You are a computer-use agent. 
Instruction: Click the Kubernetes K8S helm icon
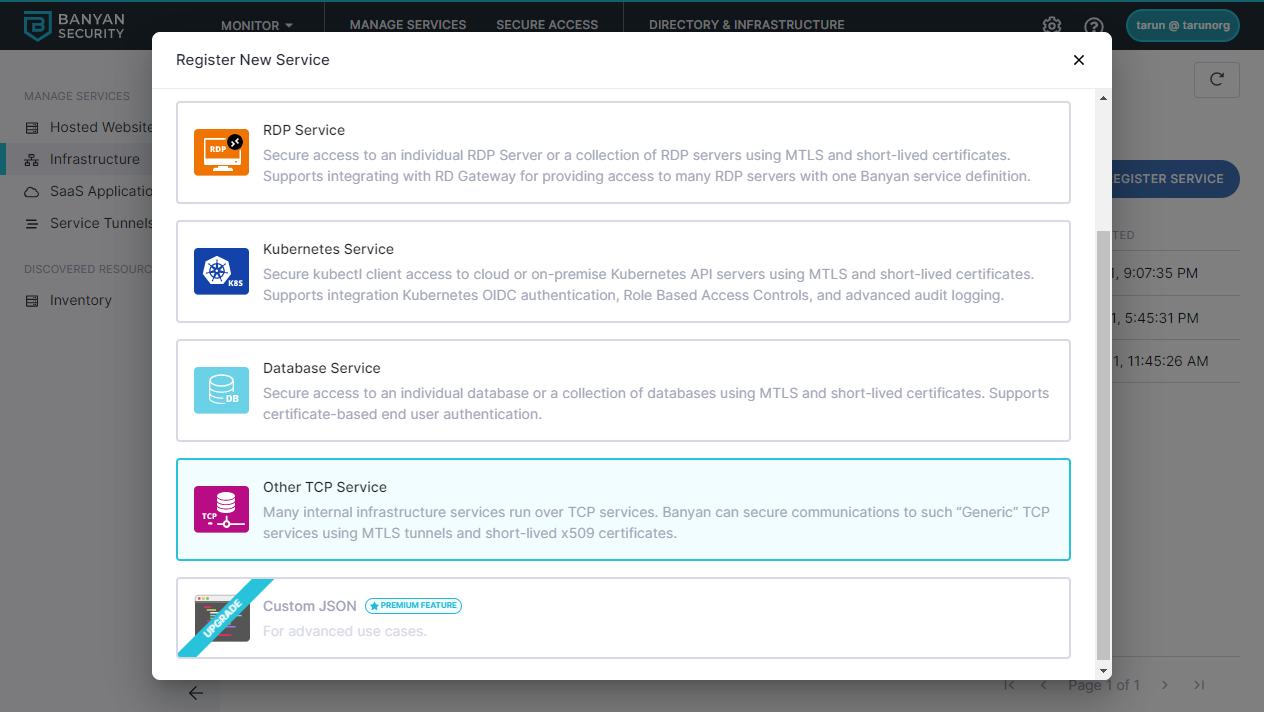pyautogui.click(x=221, y=271)
